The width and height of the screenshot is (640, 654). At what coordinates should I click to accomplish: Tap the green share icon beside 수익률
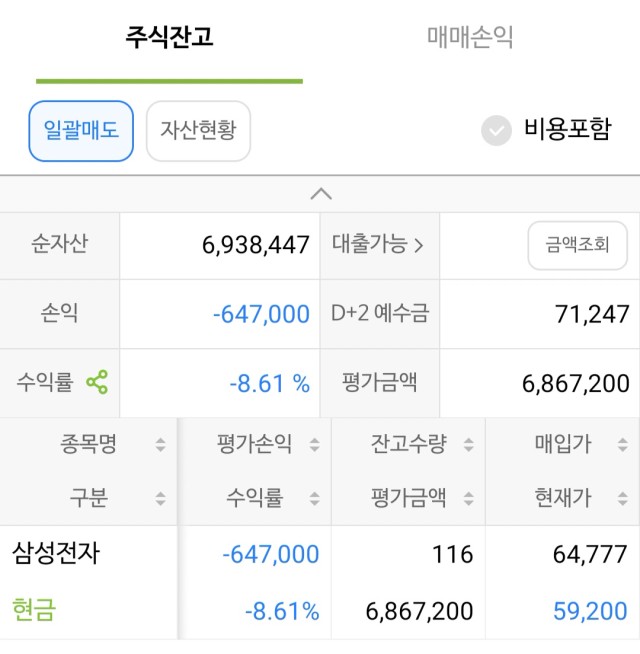pos(97,382)
